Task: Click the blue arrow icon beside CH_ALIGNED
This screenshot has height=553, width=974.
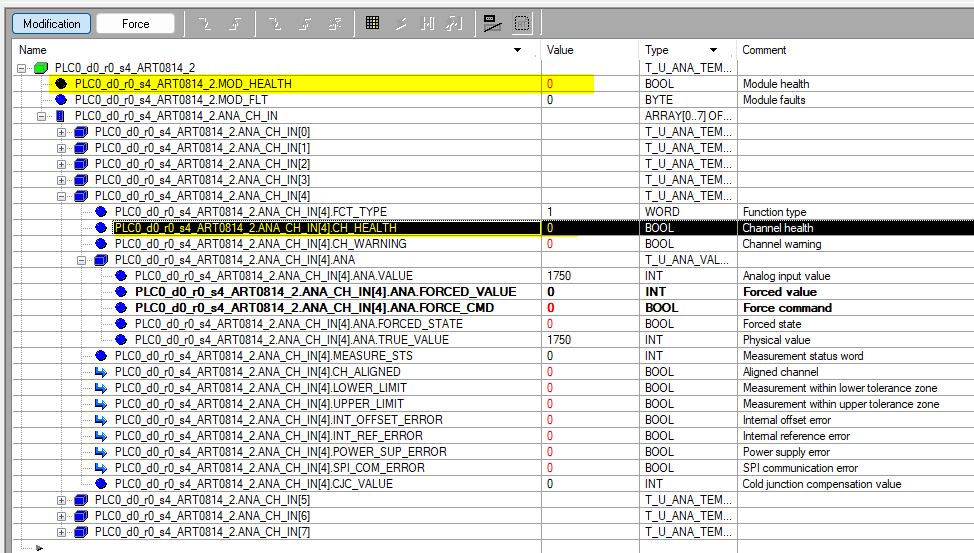Action: point(101,372)
